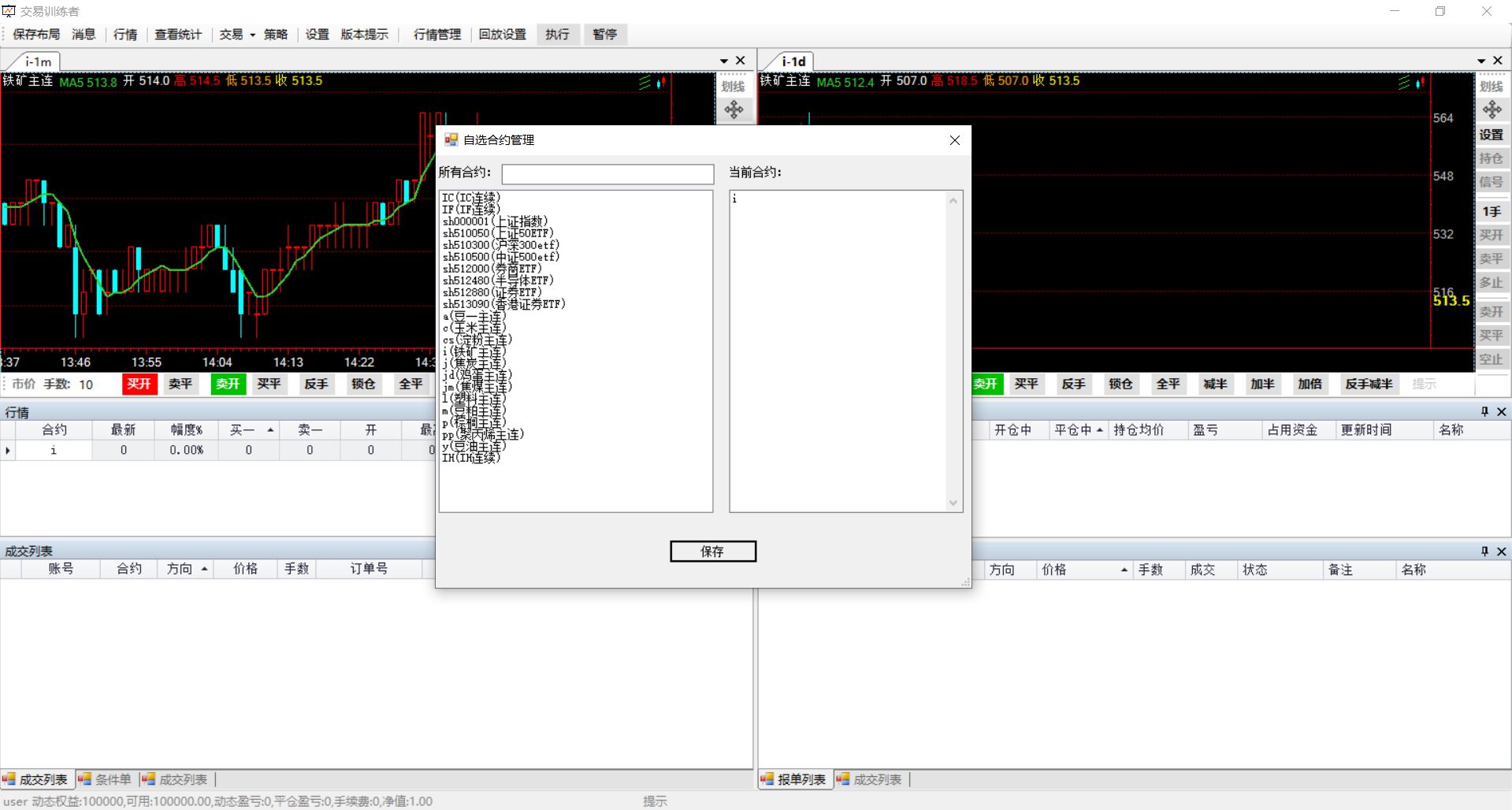The width and height of the screenshot is (1512, 810).
Task: Click the 自选合约管理 dialog title icon
Action: point(451,140)
